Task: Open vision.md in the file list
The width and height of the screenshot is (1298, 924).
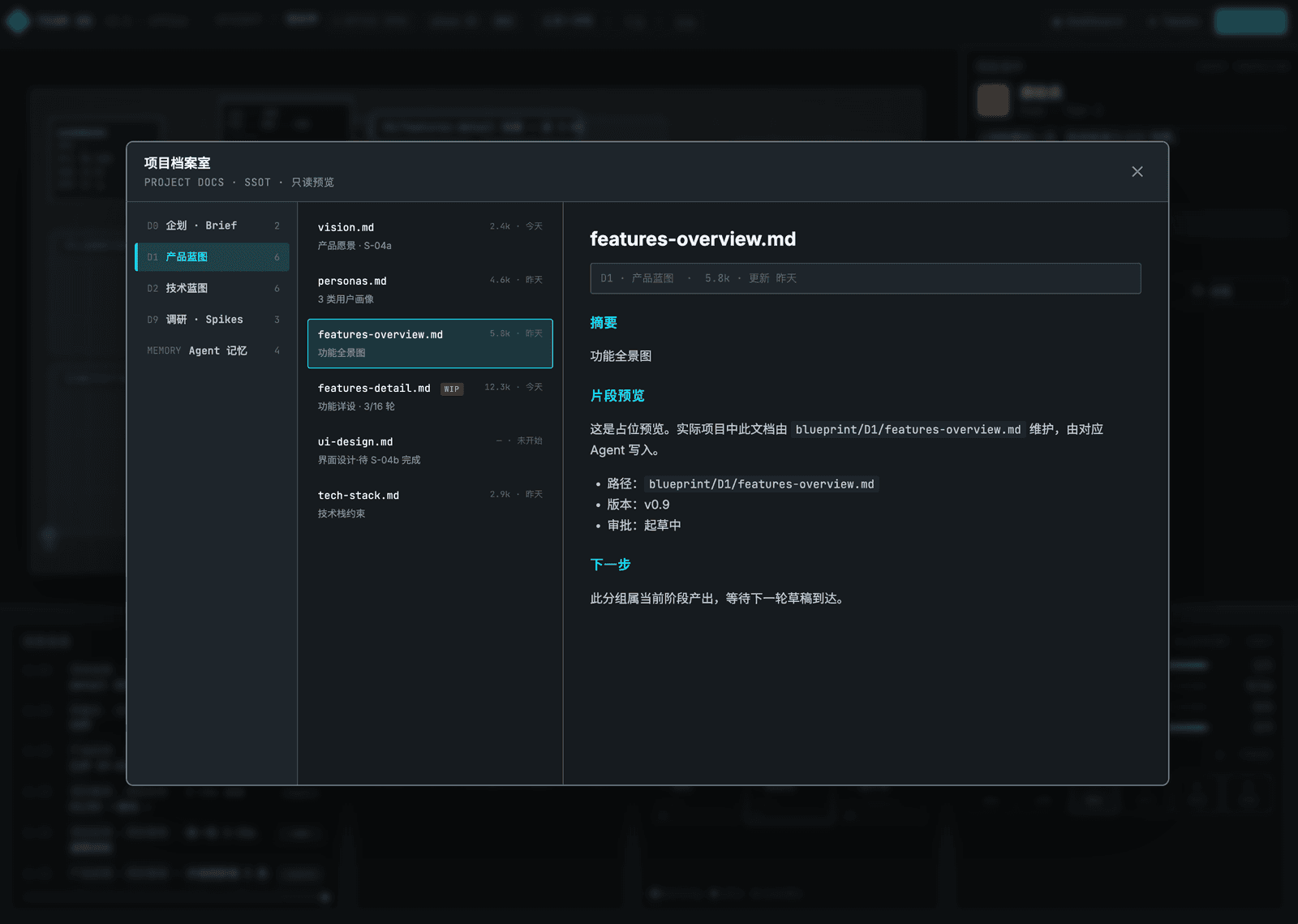Action: tap(430, 236)
